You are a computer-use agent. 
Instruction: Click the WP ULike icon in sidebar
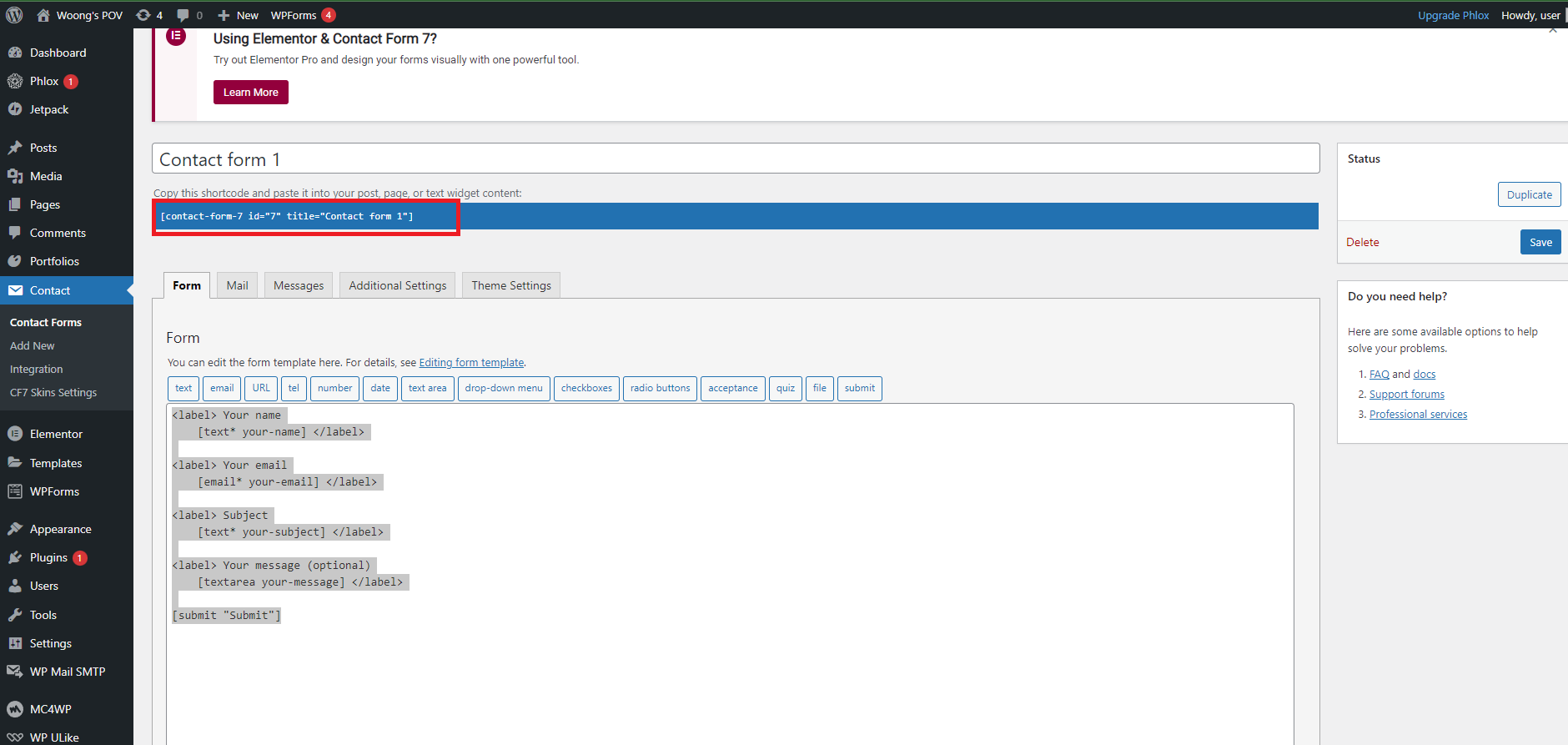[15, 737]
